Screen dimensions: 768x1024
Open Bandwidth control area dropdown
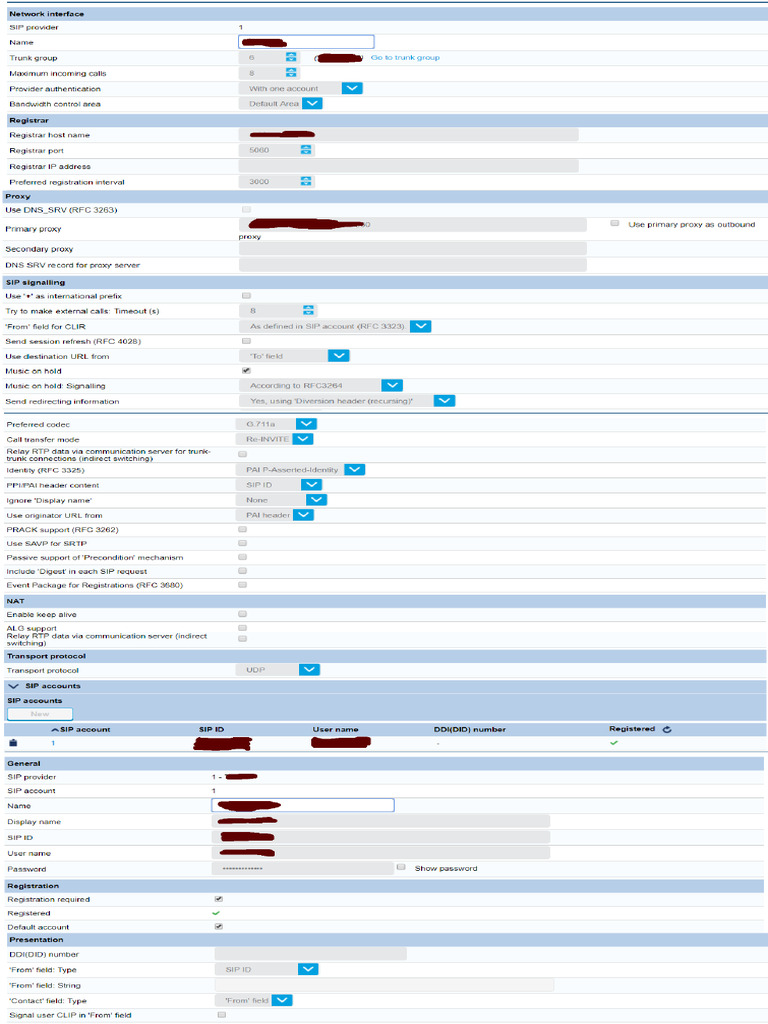pos(312,103)
